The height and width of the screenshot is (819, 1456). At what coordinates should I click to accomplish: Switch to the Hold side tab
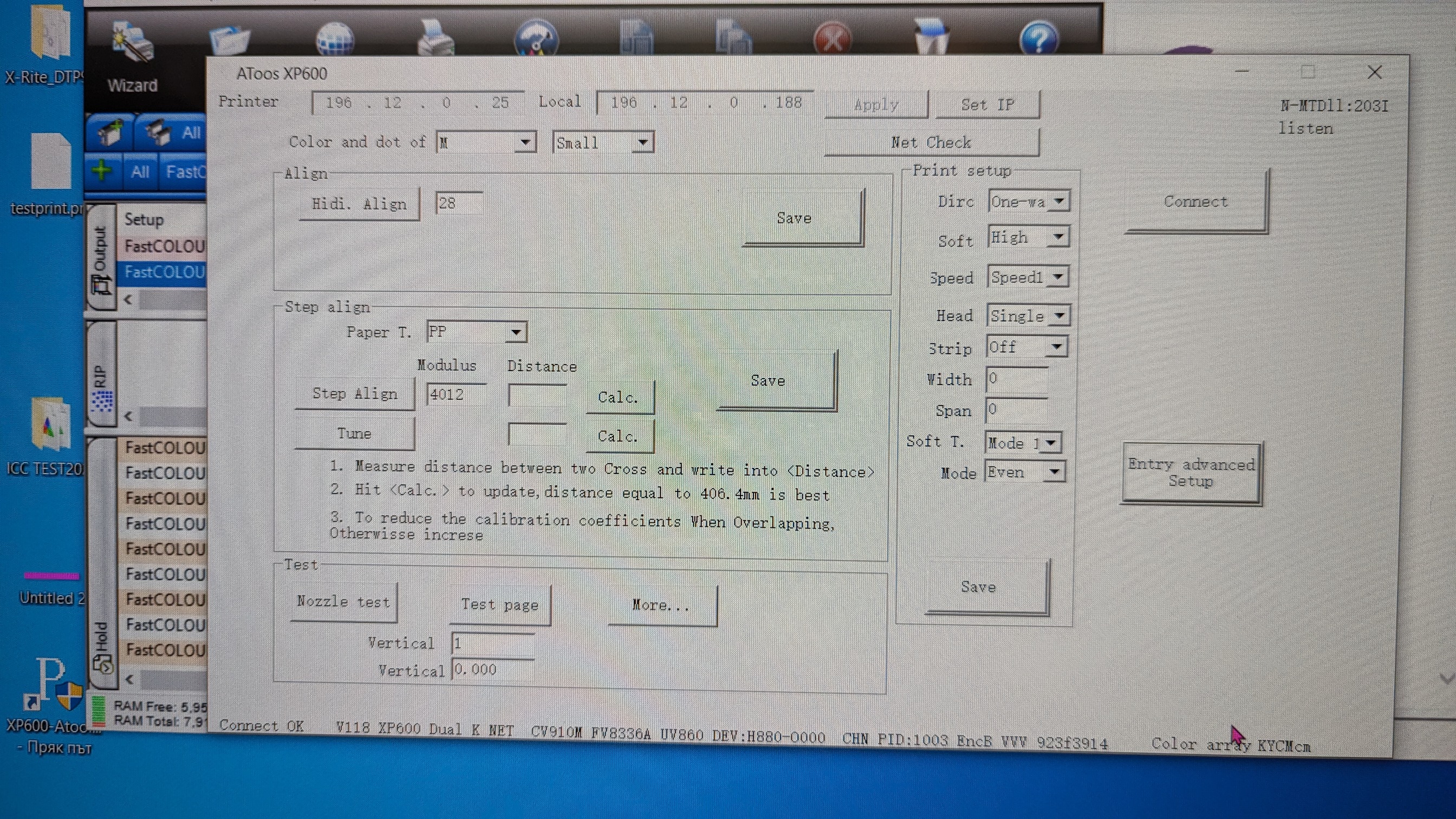pyautogui.click(x=102, y=562)
